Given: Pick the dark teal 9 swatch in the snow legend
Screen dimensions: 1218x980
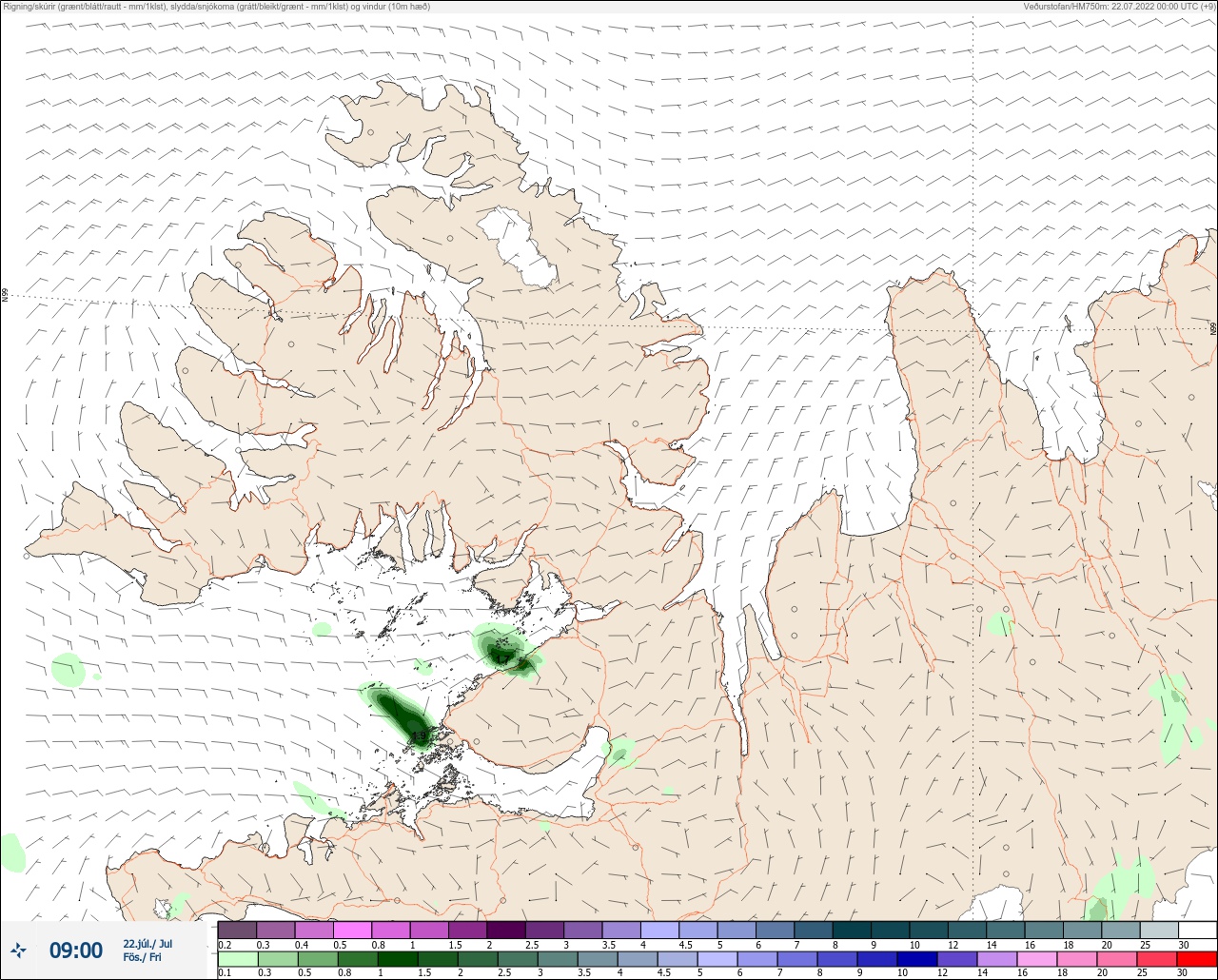Looking at the screenshot, I should coord(890,930).
